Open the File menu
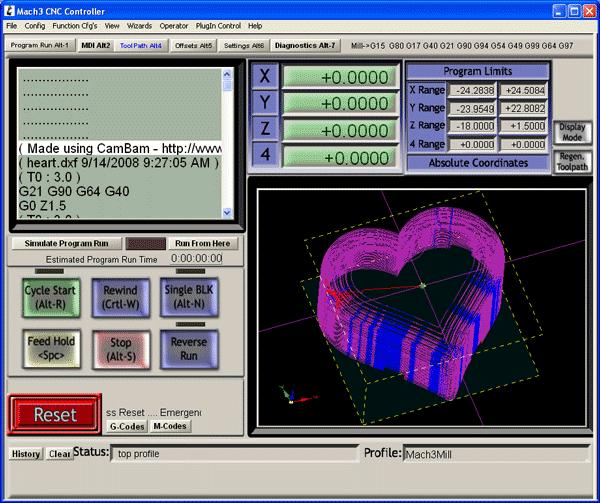This screenshot has height=503, width=600. (11, 26)
